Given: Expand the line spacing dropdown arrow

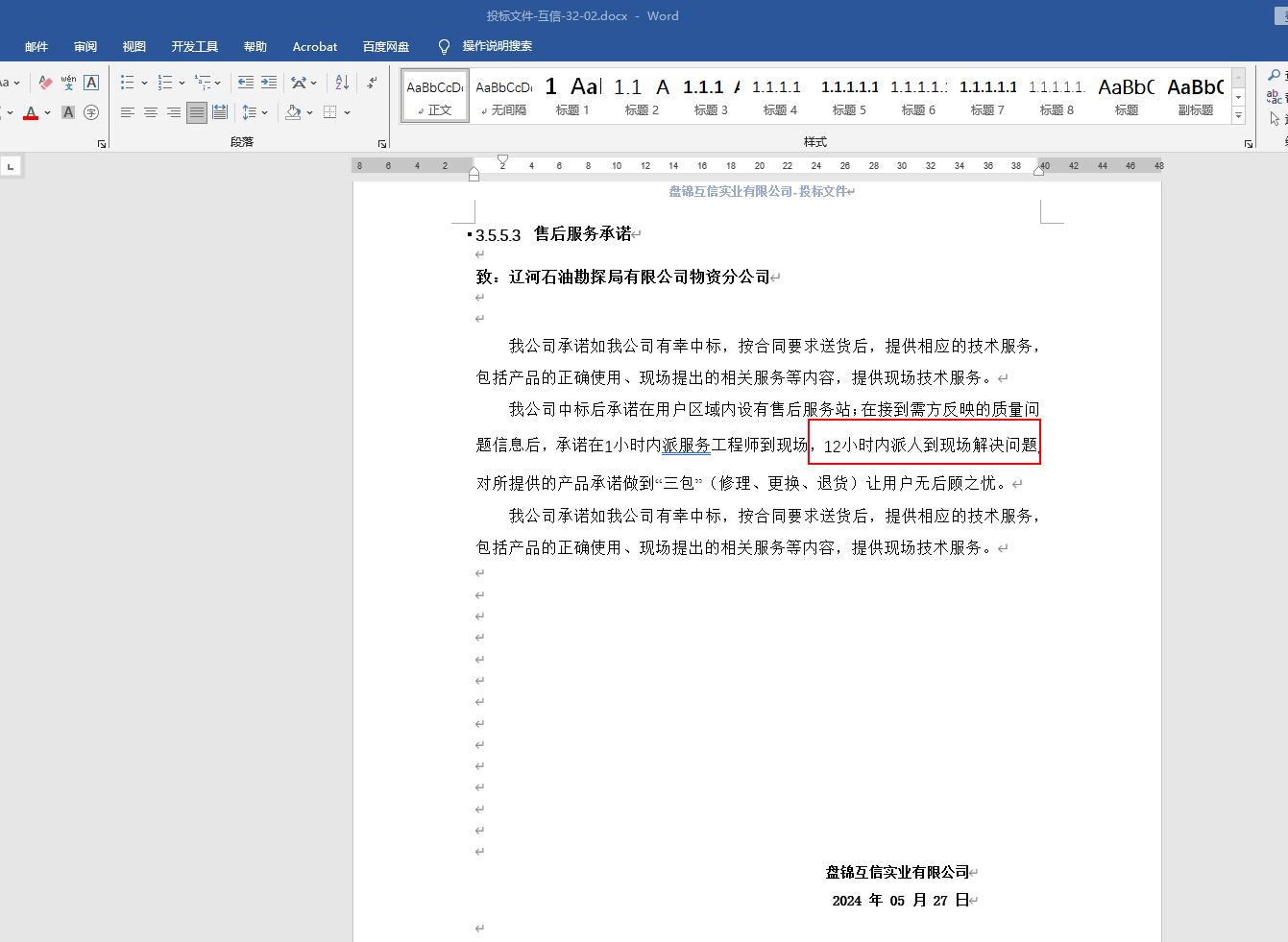Looking at the screenshot, I should 265,112.
